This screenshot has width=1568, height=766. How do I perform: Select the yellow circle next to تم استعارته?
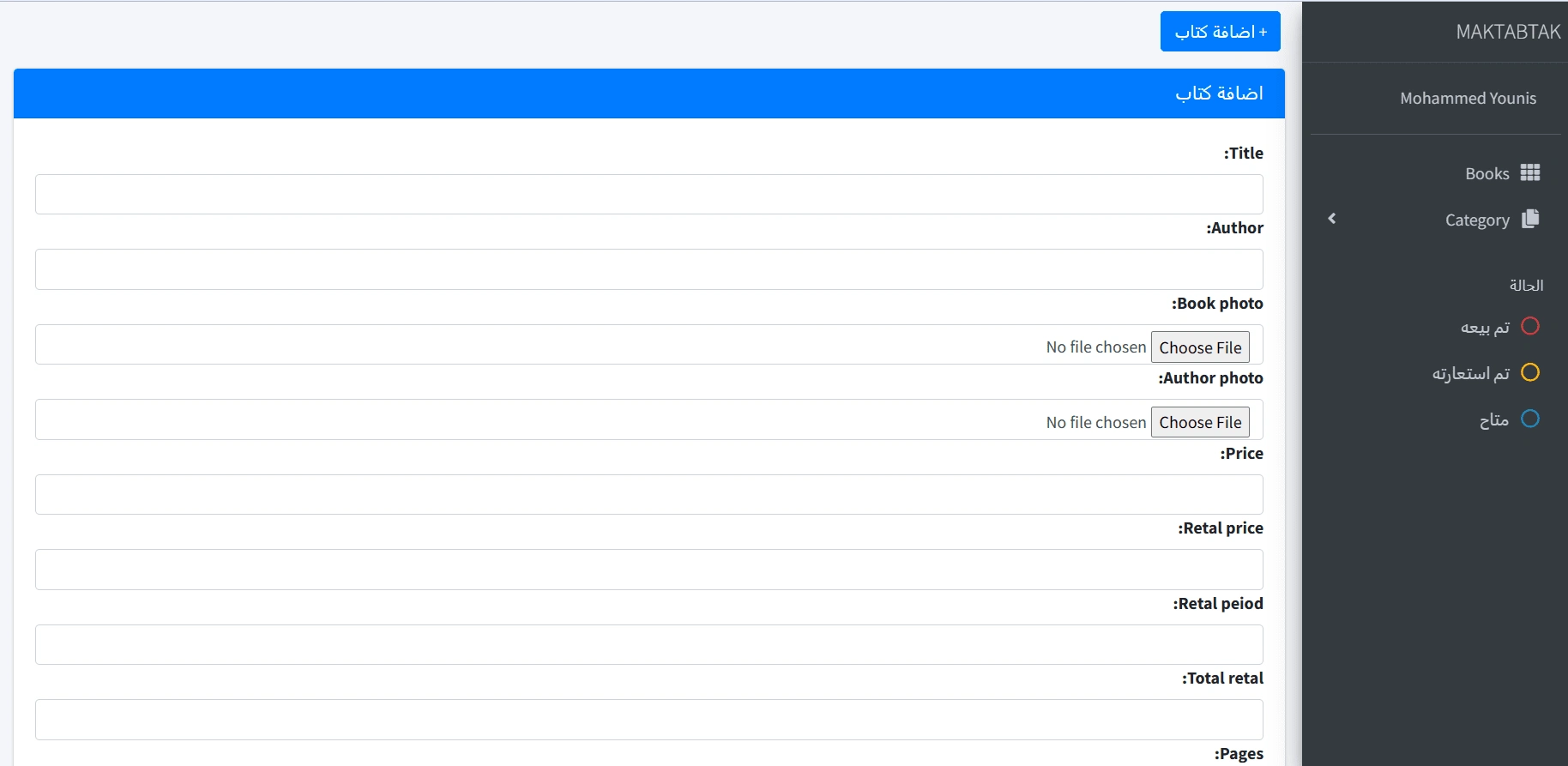pos(1530,372)
